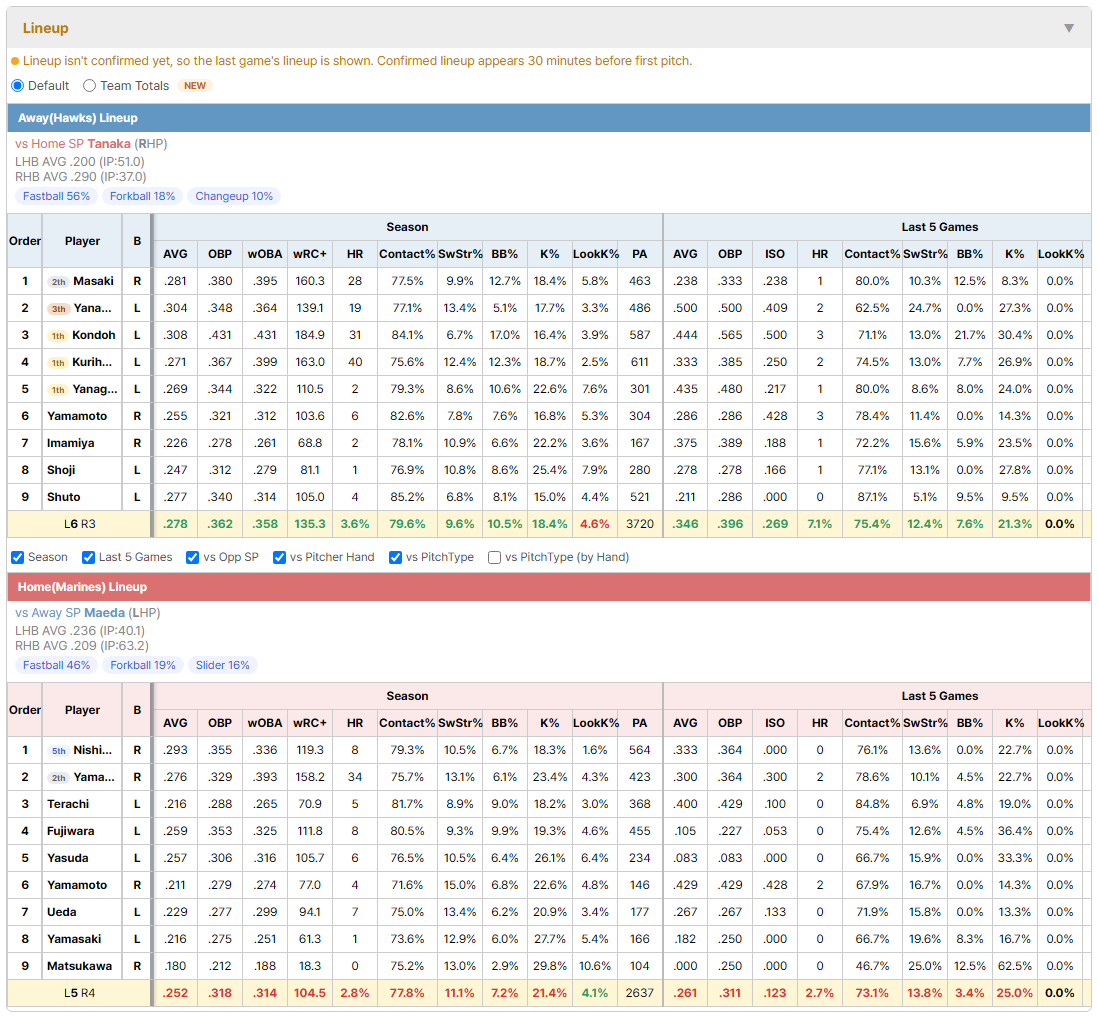Image resolution: width=1098 pixels, height=1018 pixels.
Task: Click the 1th badge beside Yanag...
Action: [58, 390]
